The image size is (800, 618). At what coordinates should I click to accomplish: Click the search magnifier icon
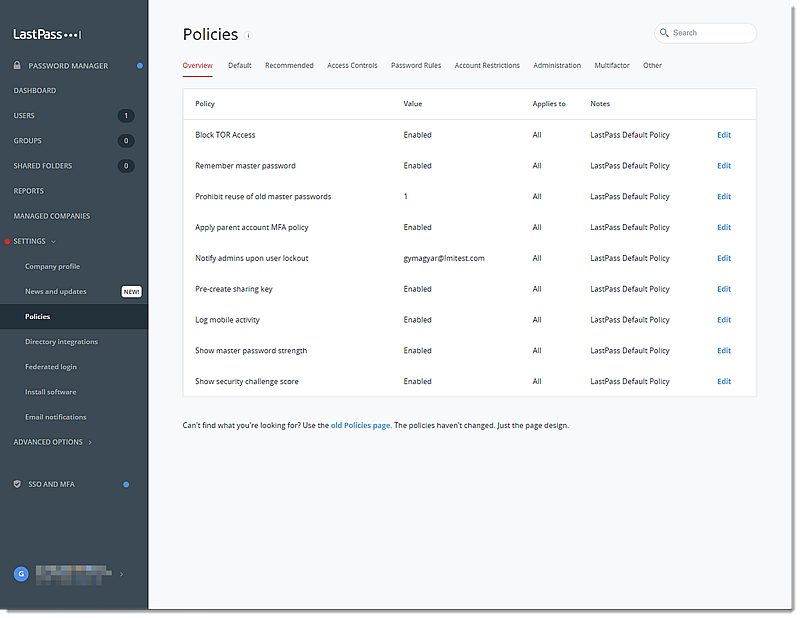tap(664, 33)
